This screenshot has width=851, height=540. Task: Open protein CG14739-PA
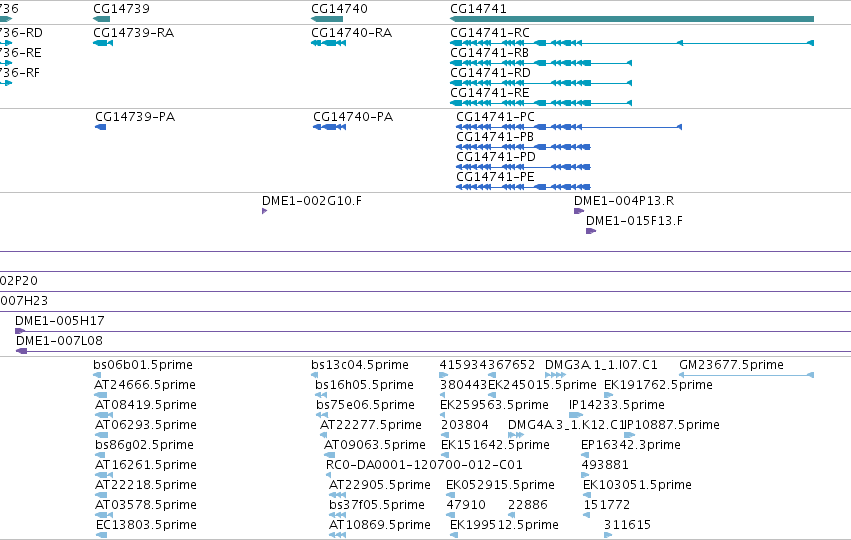click(x=135, y=117)
